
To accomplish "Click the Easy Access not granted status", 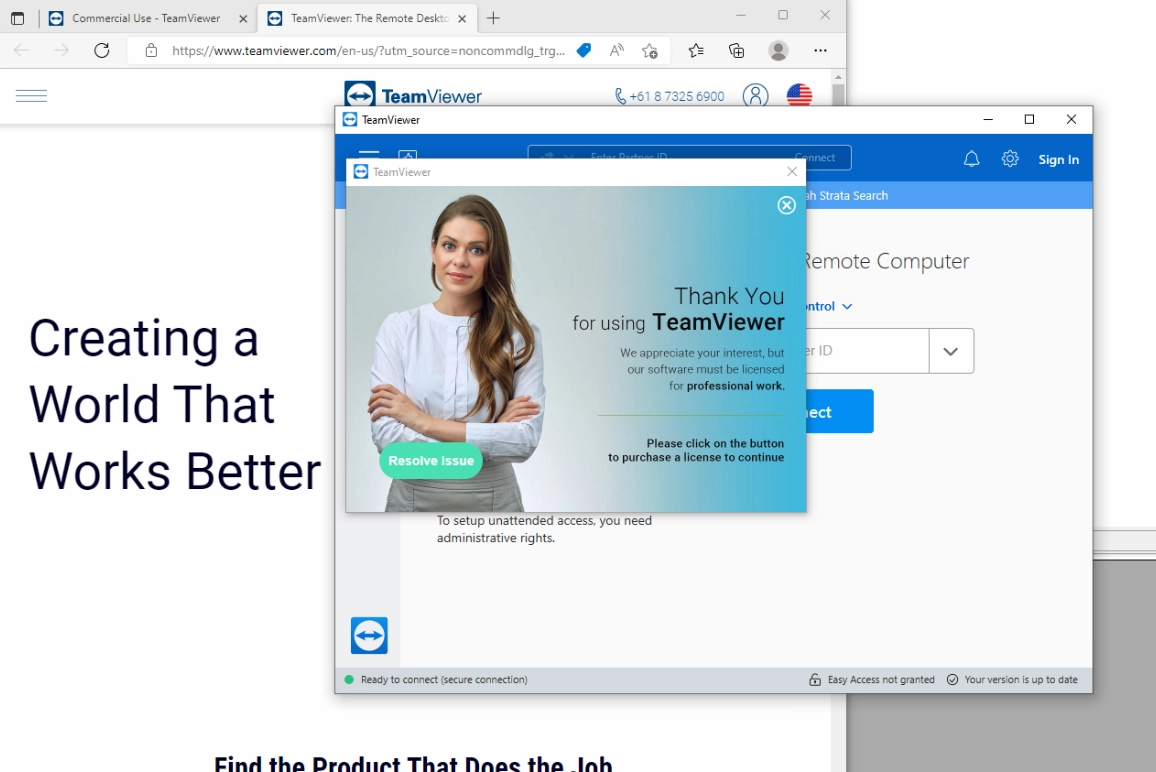I will tap(872, 680).
